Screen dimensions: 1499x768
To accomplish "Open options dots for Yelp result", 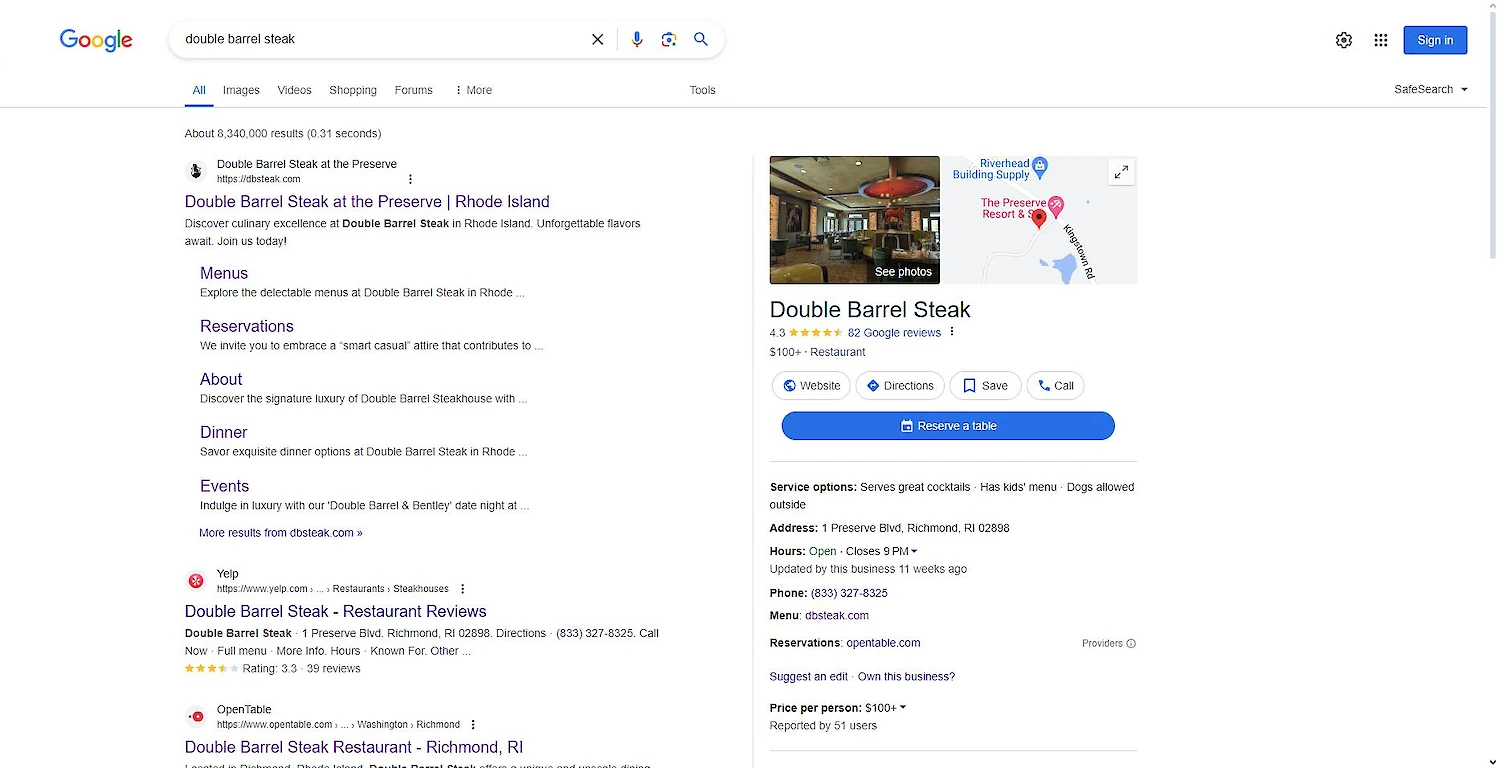I will coord(462,589).
